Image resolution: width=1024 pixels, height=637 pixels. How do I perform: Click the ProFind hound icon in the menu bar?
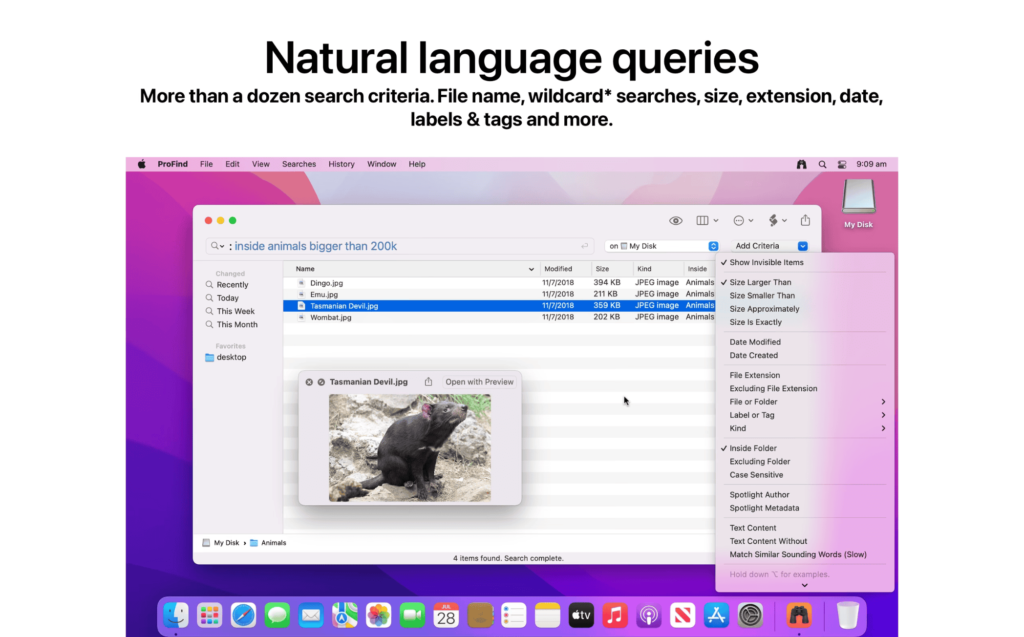pos(802,163)
